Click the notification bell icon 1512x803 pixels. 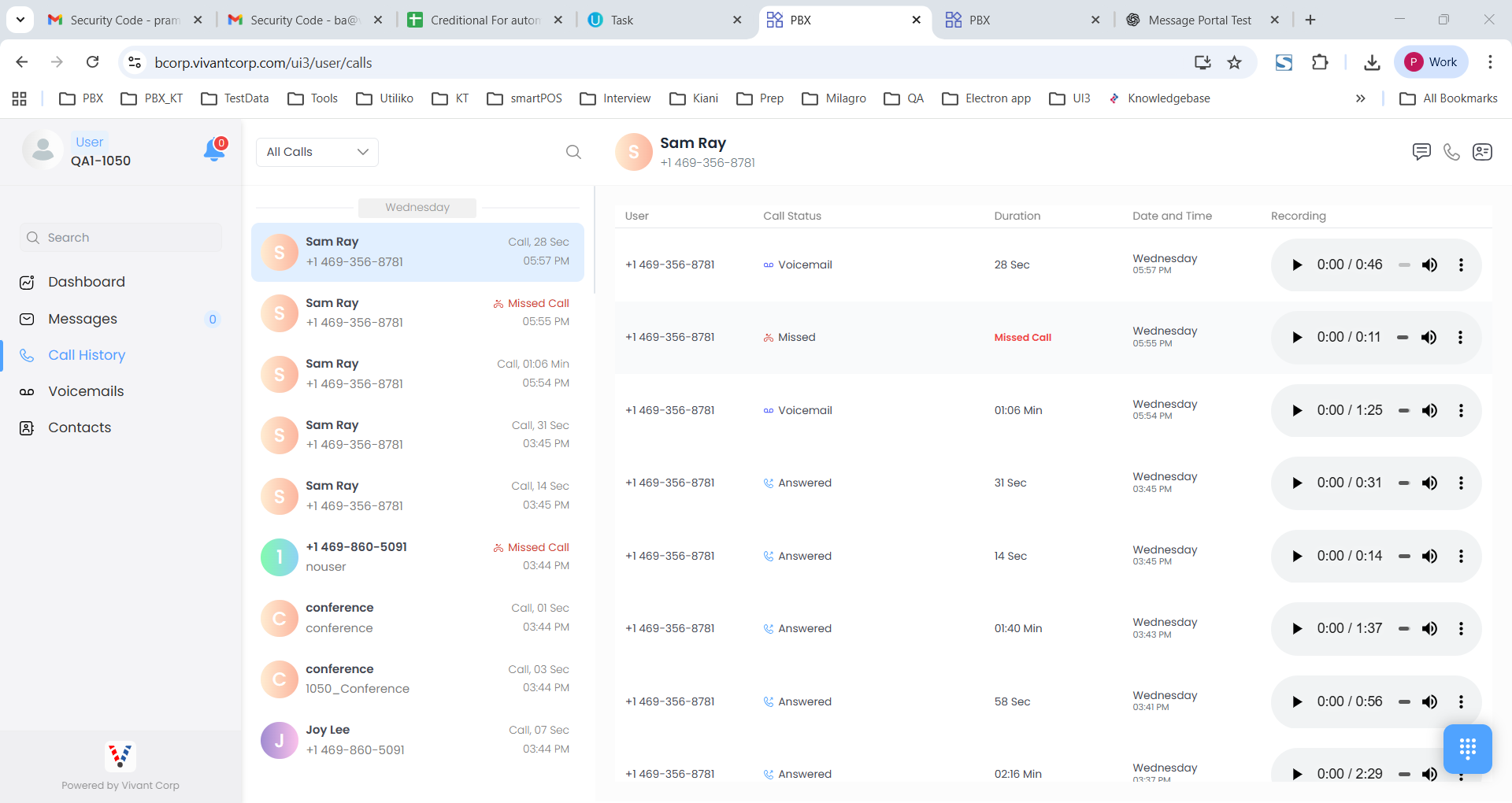[213, 150]
